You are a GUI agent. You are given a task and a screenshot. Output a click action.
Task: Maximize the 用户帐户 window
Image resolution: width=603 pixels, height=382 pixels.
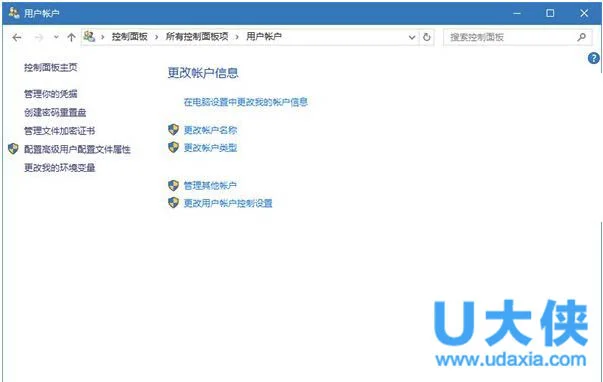tap(550, 13)
